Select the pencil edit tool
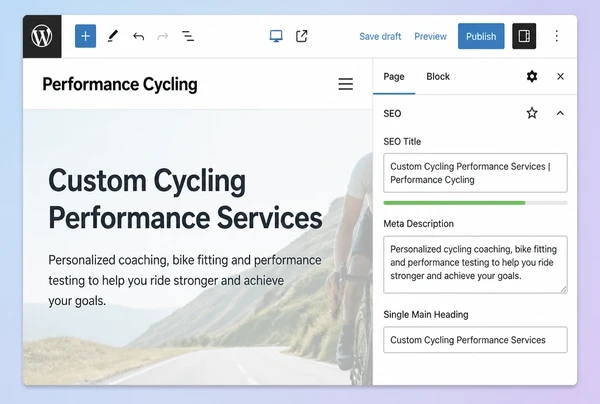This screenshot has height=404, width=600. 112,36
